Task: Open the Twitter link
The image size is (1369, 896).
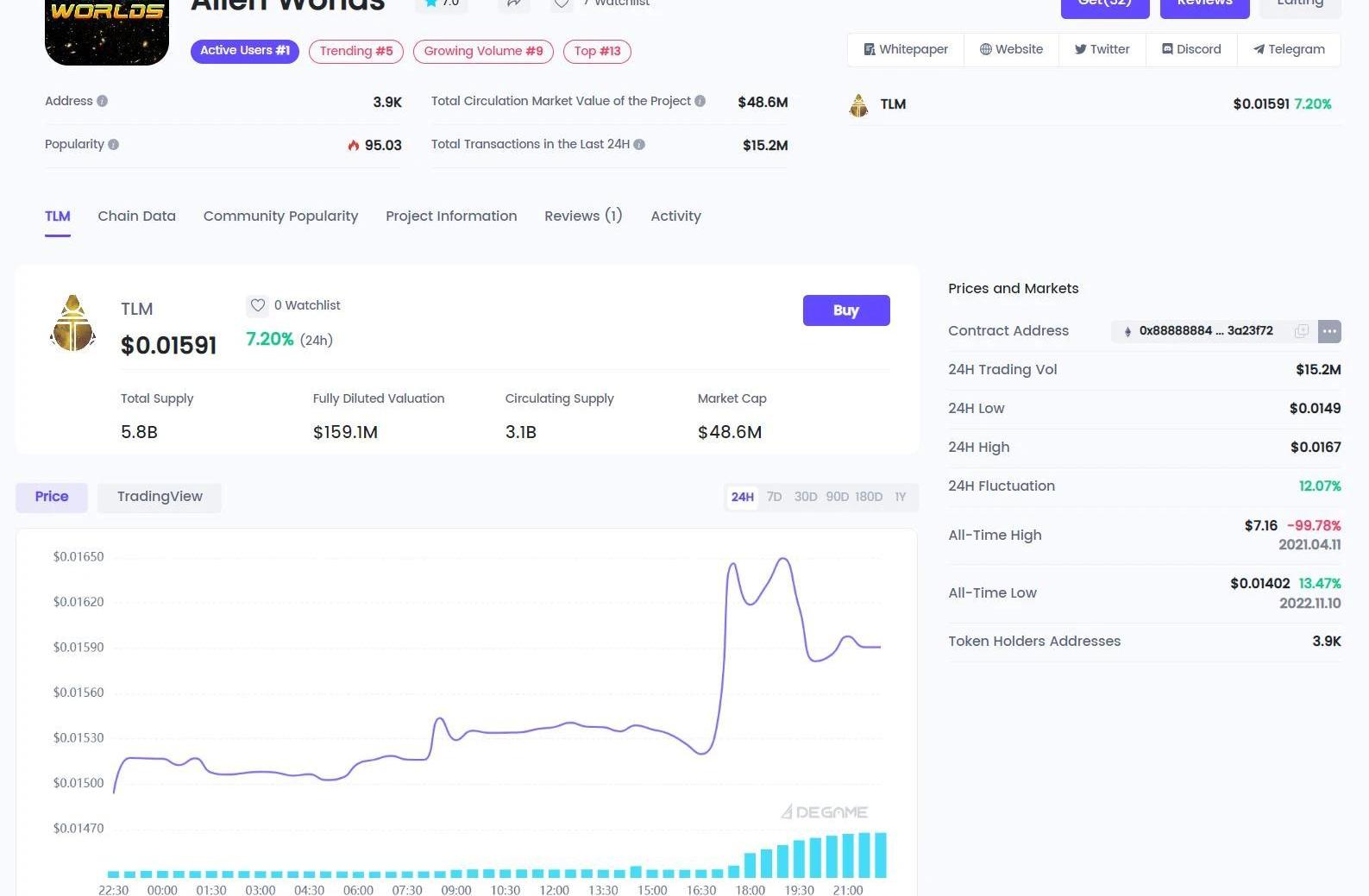Action: point(1102,49)
